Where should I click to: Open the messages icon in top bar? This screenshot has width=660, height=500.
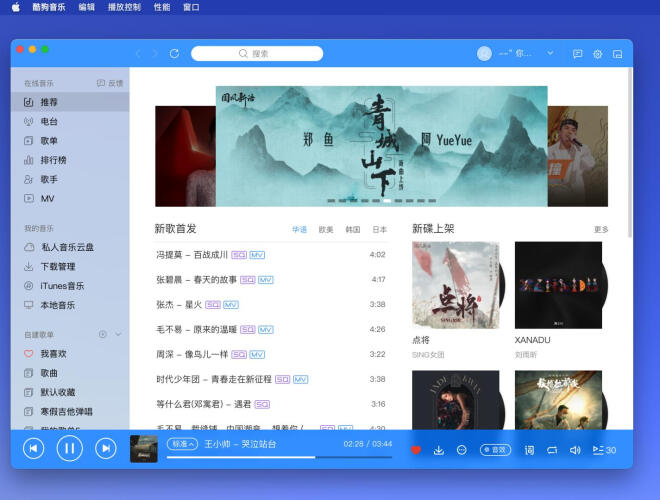click(578, 54)
